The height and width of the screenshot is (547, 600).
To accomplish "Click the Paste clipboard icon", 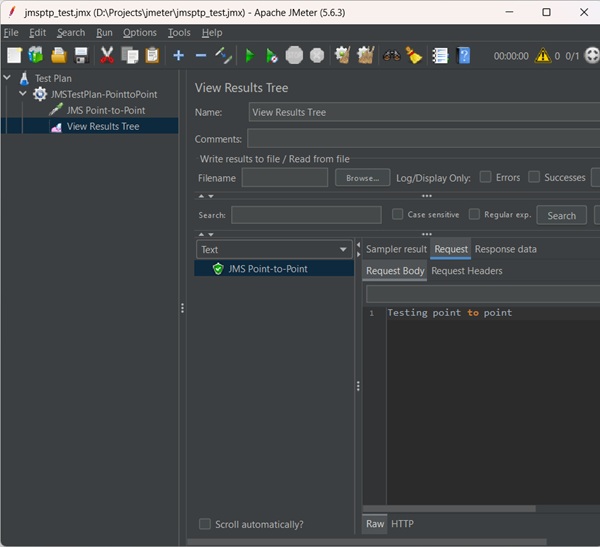I will (152, 56).
